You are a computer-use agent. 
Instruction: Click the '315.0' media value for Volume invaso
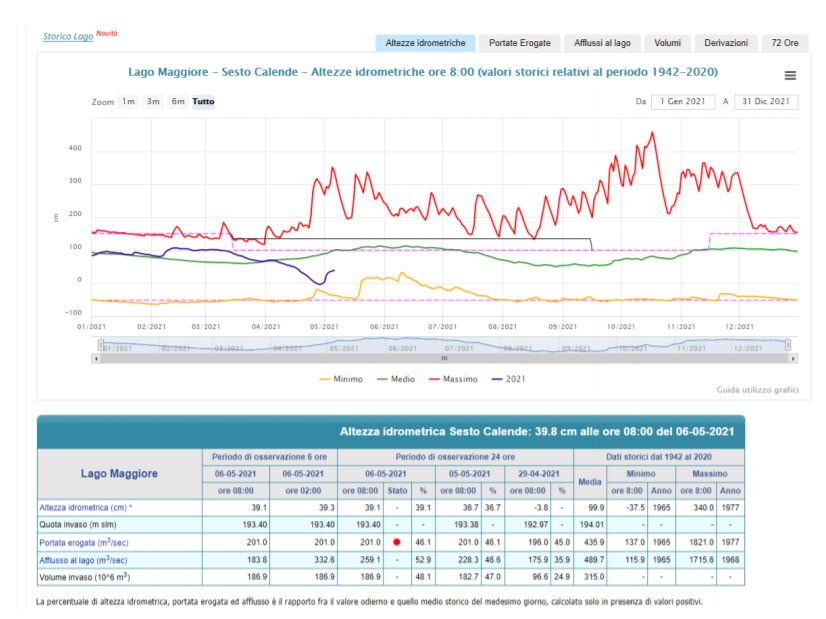(x=594, y=577)
